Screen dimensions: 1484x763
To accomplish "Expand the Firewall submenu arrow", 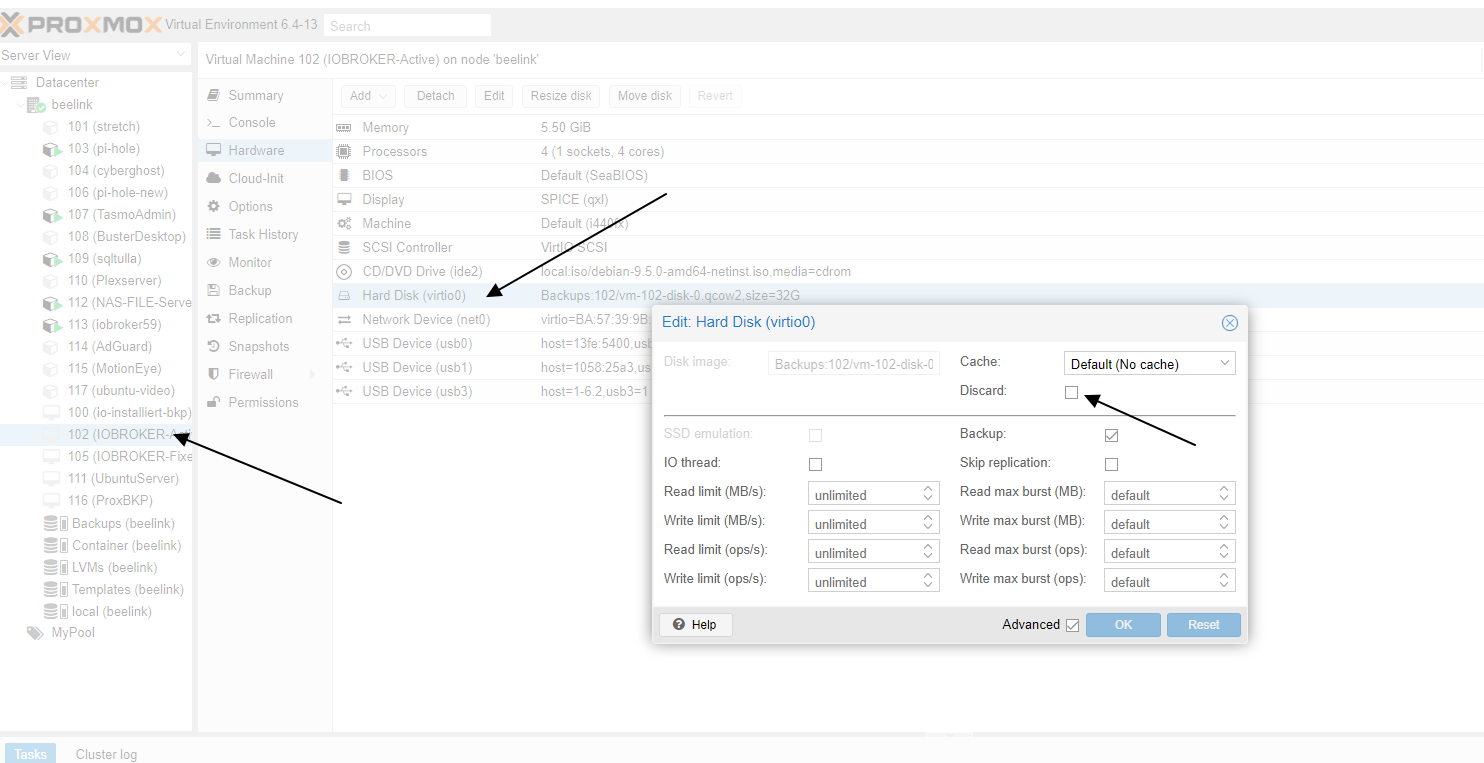I will 312,374.
